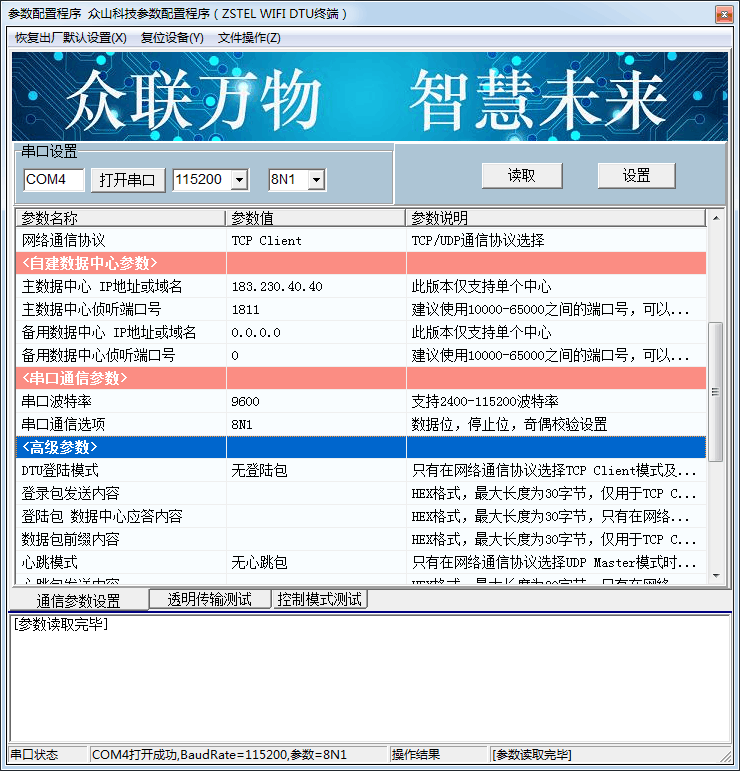Open the 复位设备(Y) menu
Image resolution: width=740 pixels, height=771 pixels.
tap(172, 38)
